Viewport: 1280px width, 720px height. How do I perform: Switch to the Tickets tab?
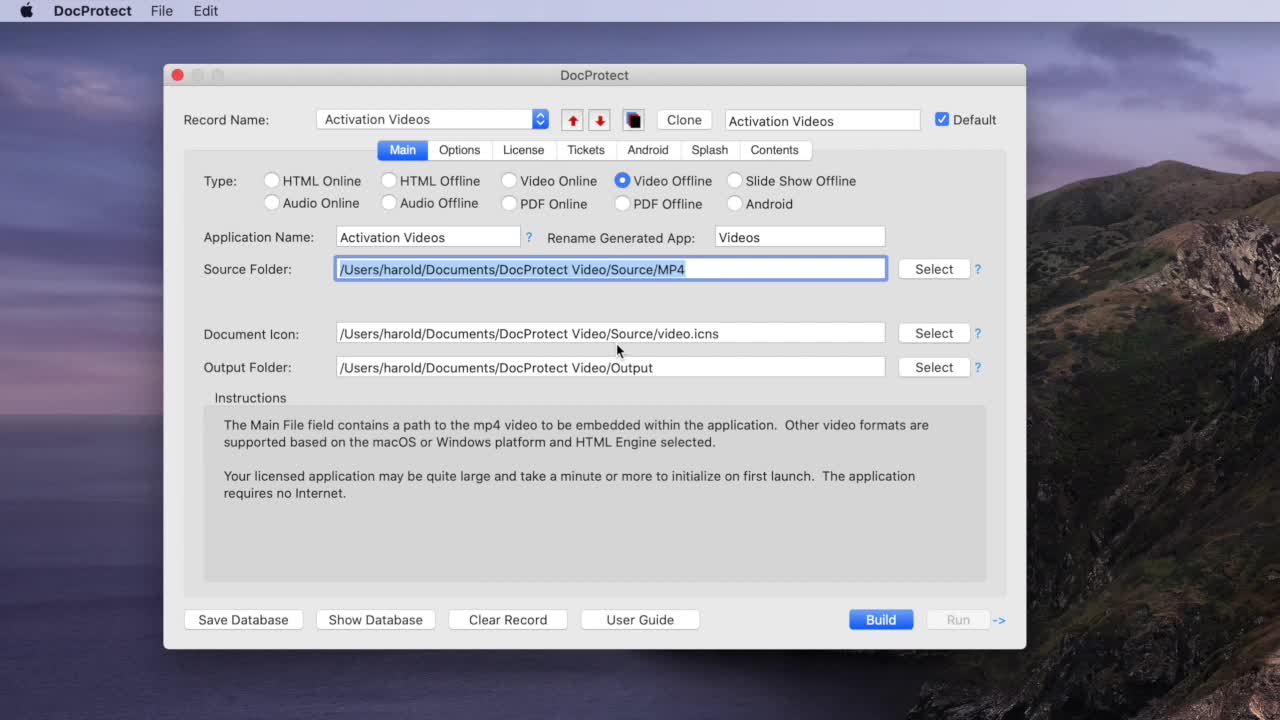(586, 150)
